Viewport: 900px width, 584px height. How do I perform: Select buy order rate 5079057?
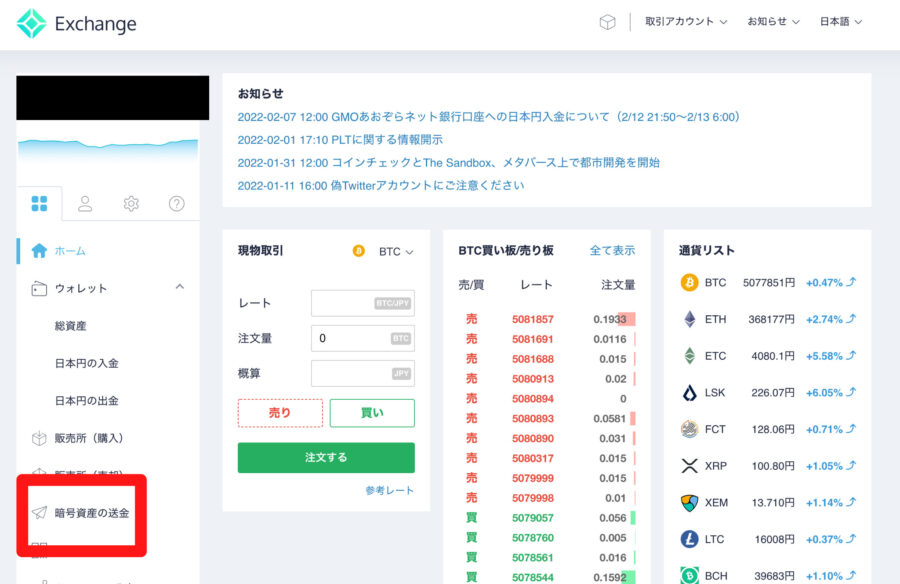[x=533, y=518]
